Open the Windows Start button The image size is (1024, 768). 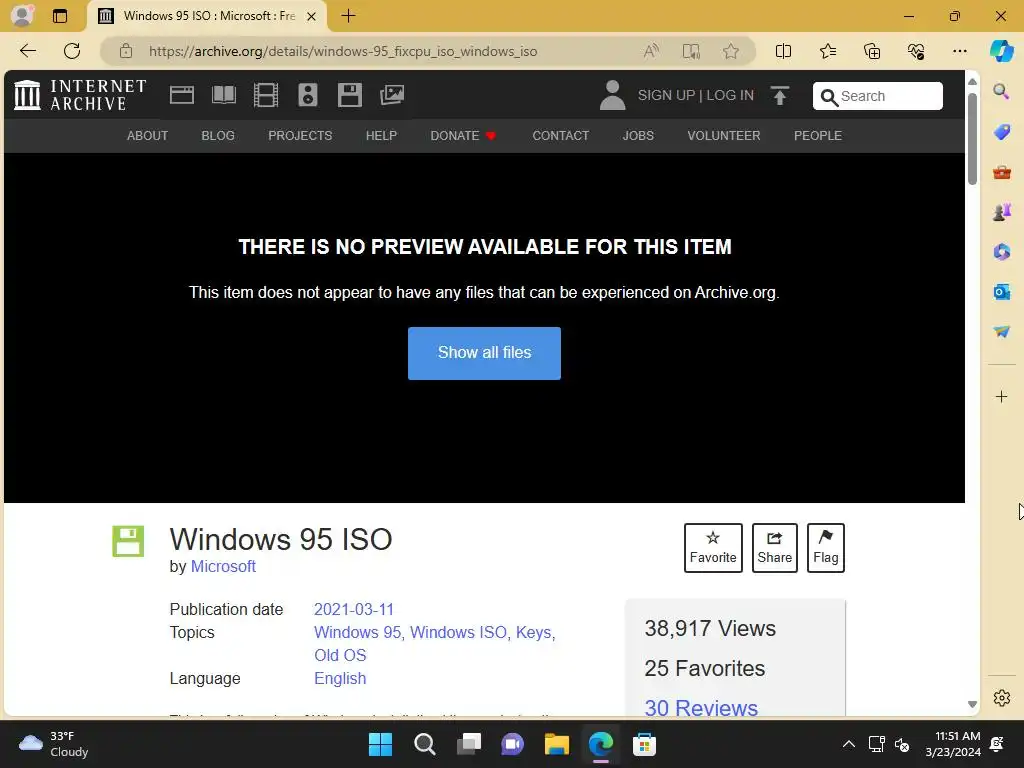[x=380, y=744]
